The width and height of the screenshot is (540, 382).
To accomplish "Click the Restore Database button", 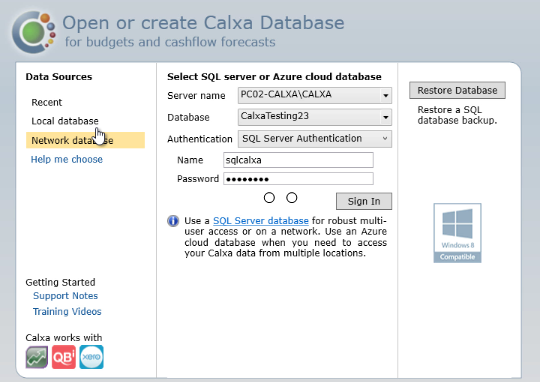I will (457, 90).
